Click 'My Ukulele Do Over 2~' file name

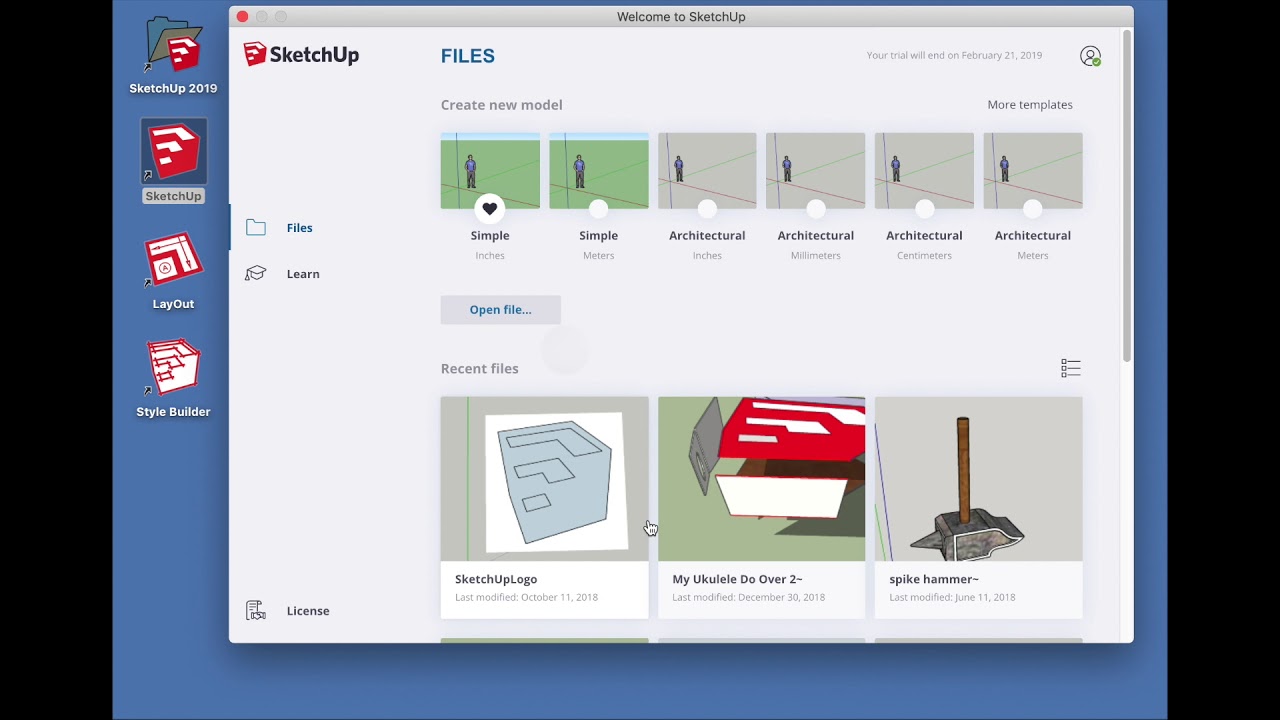point(737,579)
